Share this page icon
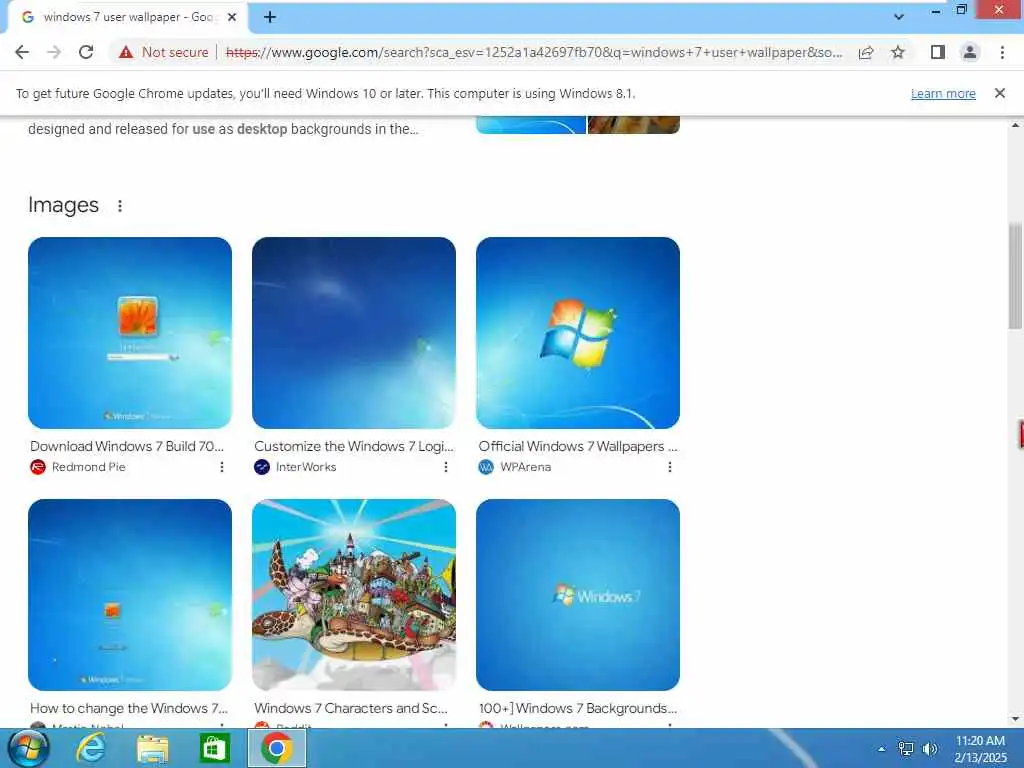Viewport: 1024px width, 768px height. point(866,52)
